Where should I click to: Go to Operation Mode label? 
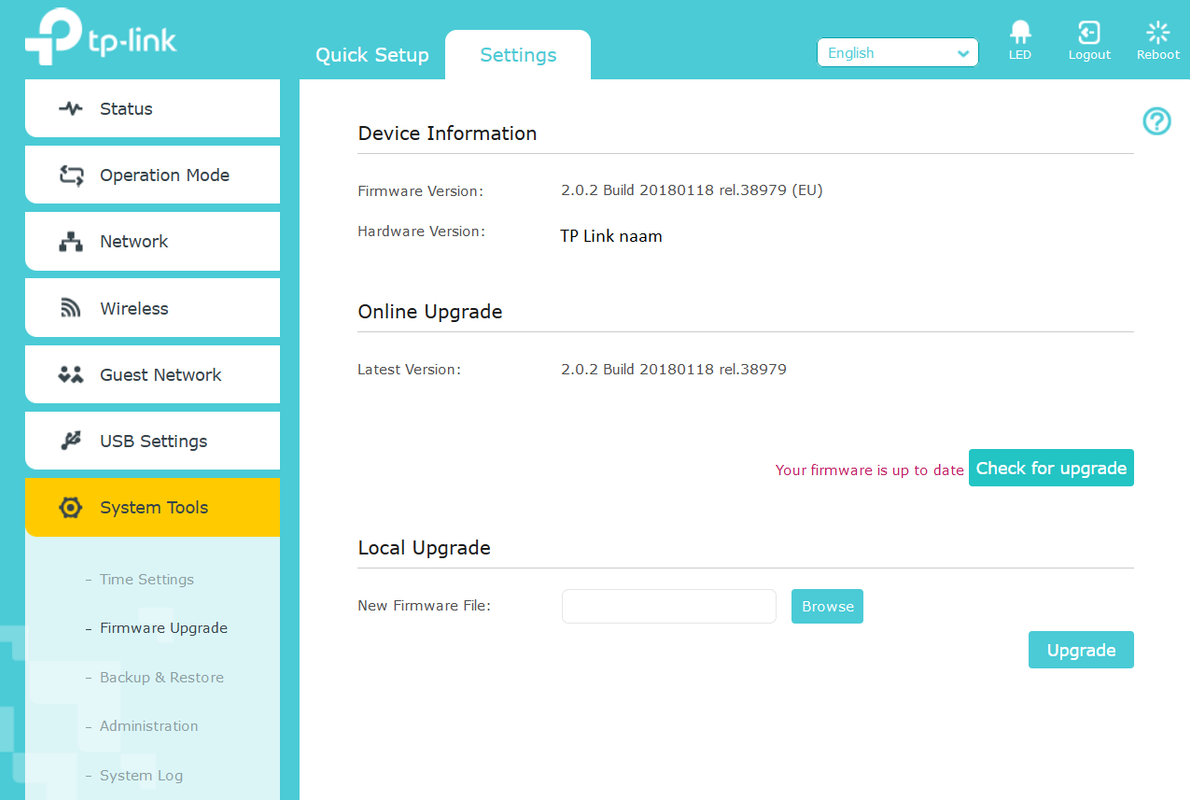coord(165,175)
